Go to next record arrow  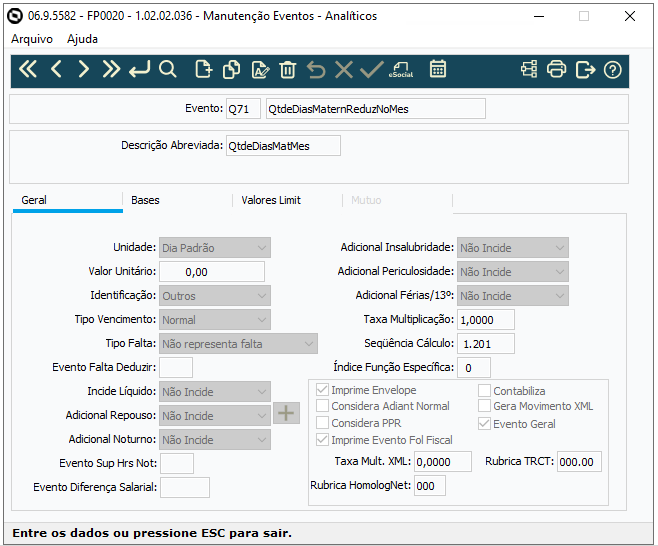pos(84,69)
